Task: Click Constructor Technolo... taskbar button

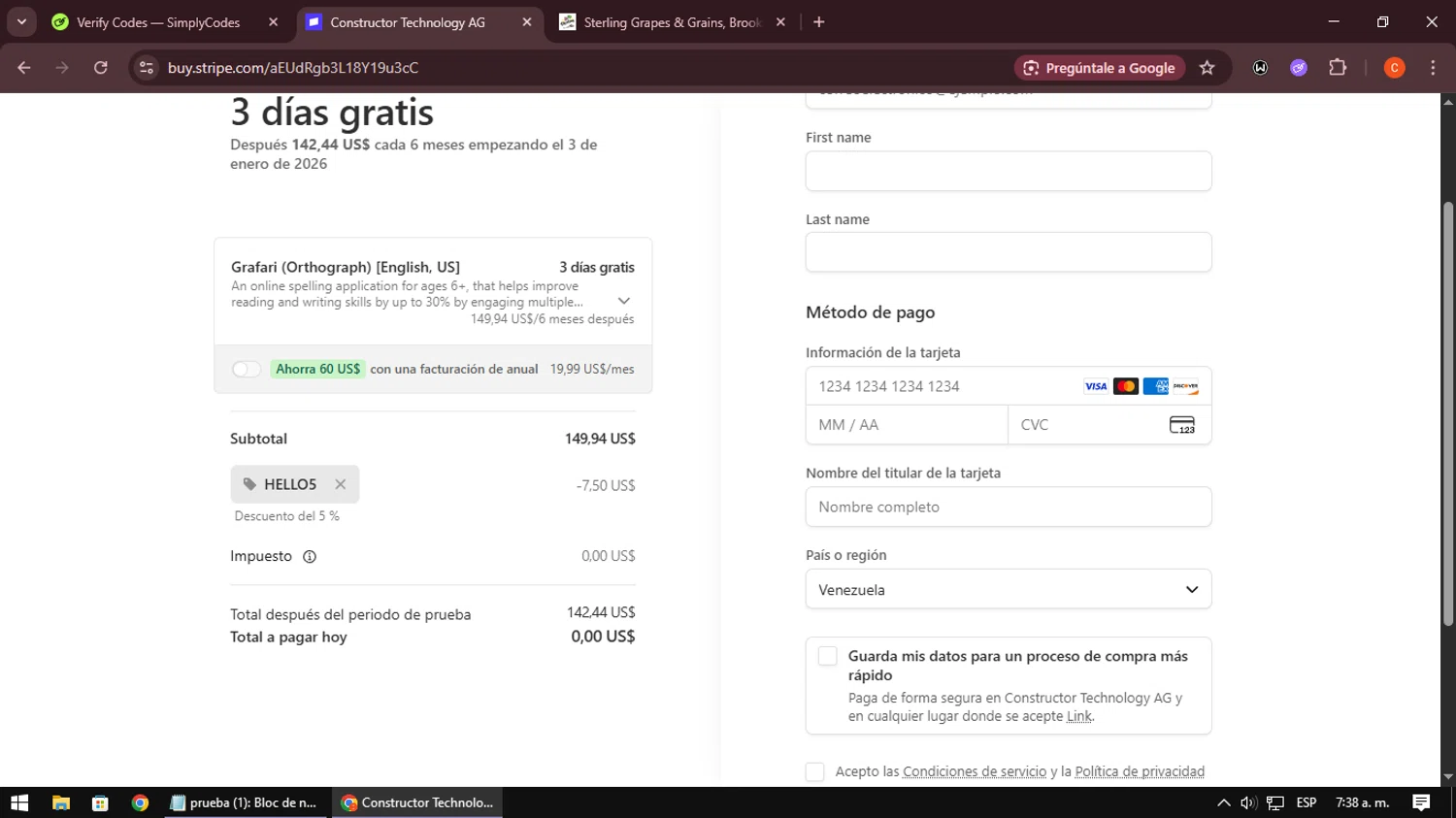Action: coord(417,802)
